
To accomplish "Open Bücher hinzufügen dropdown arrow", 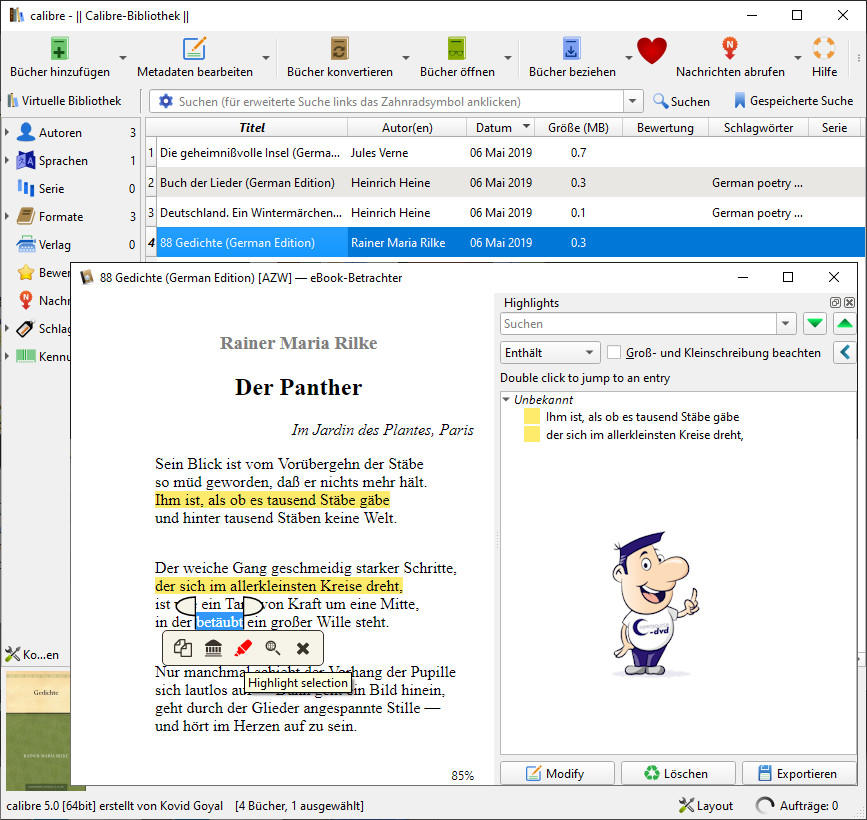I will tap(123, 58).
